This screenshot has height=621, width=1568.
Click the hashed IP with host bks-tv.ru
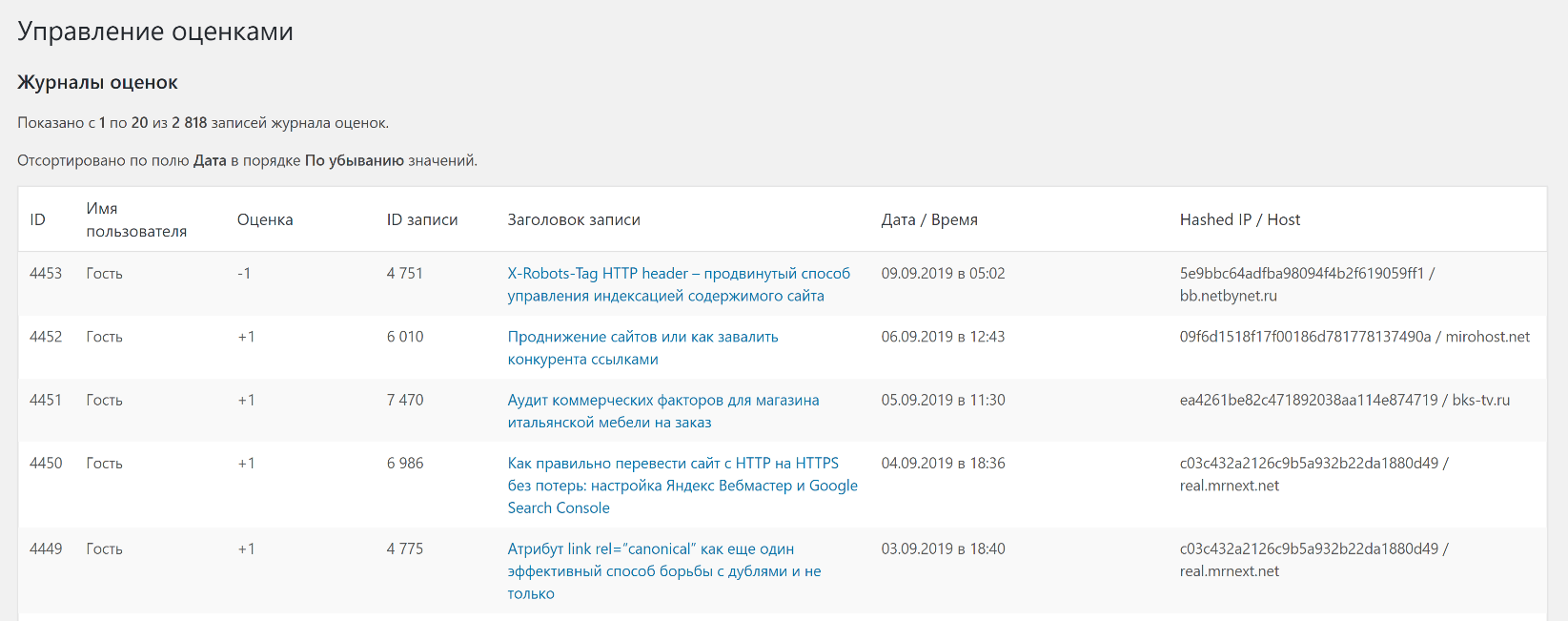point(1344,401)
